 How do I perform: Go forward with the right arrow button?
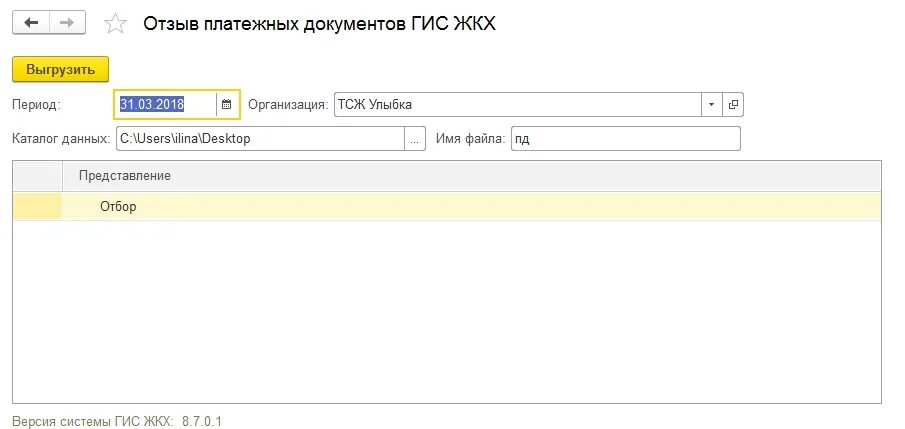(68, 23)
